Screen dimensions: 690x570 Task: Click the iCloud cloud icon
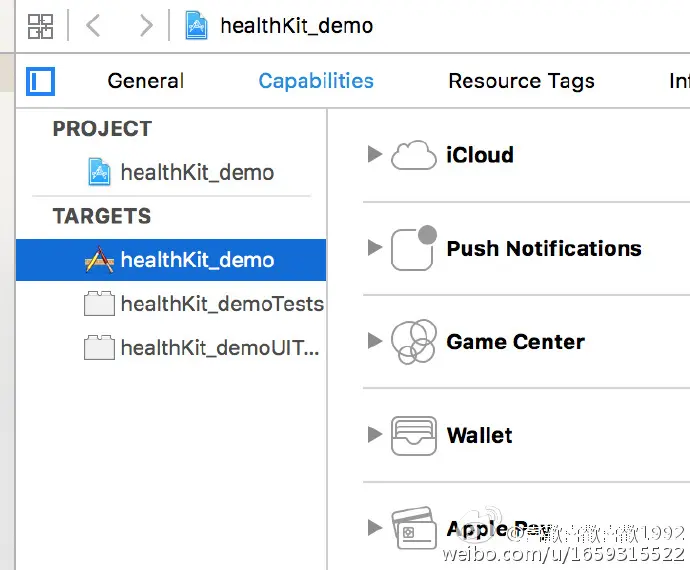[x=414, y=155]
